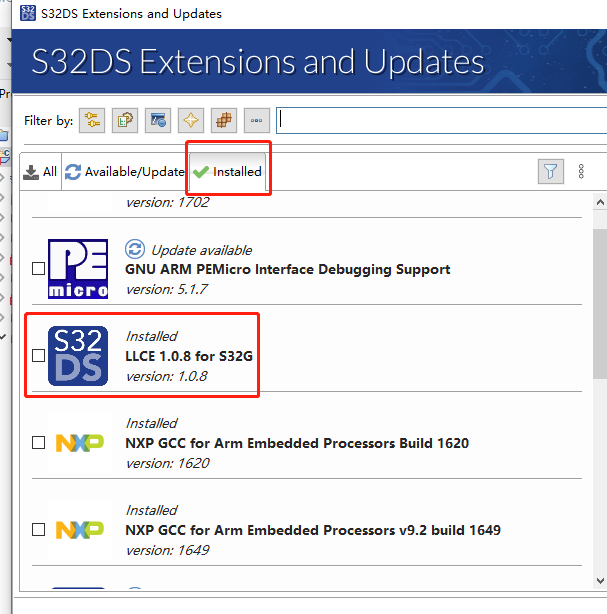Select NXP GCC Build 1620 entry title
Screen dimensions: 607x614
(297, 443)
